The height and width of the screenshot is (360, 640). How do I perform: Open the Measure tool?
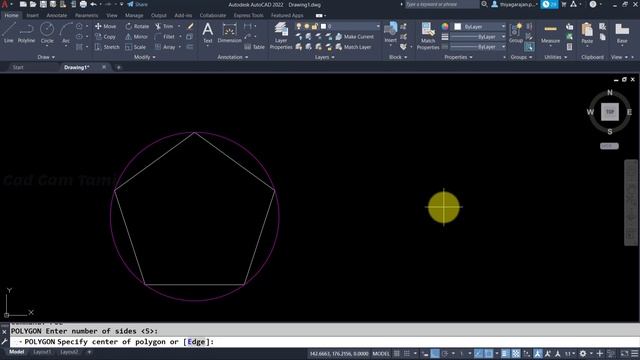coord(550,33)
